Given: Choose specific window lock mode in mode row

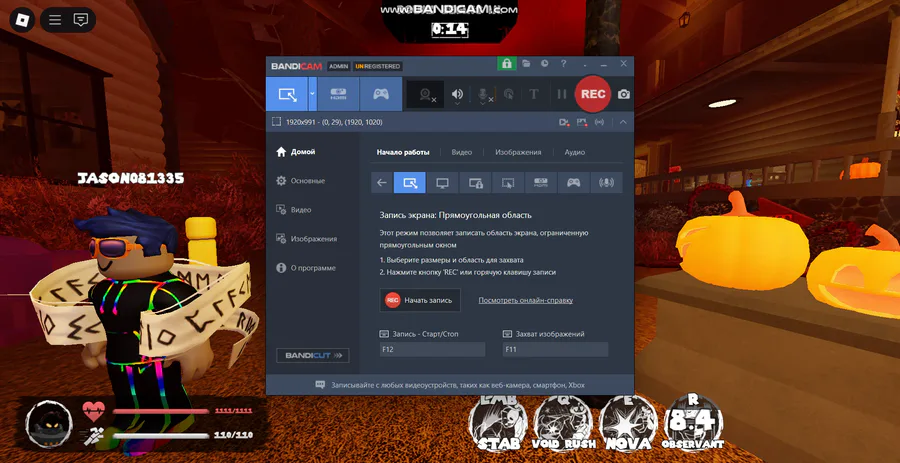Looking at the screenshot, I should point(475,182).
